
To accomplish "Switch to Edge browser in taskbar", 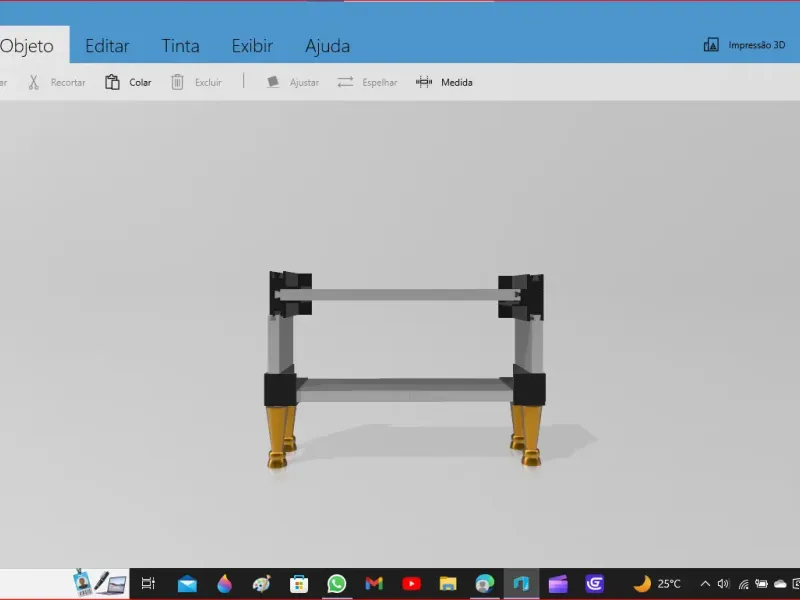I will [x=485, y=583].
